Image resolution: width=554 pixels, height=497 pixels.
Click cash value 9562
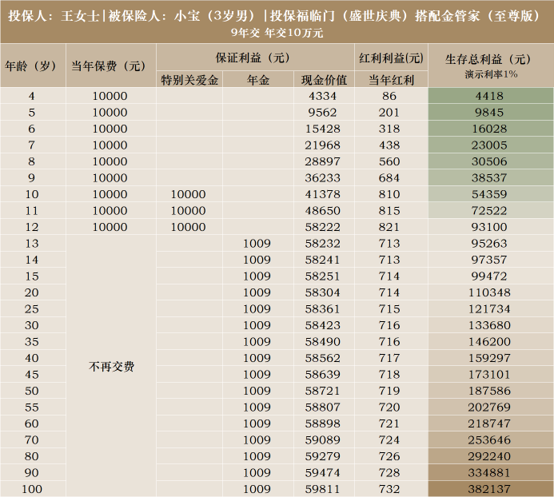click(x=322, y=113)
